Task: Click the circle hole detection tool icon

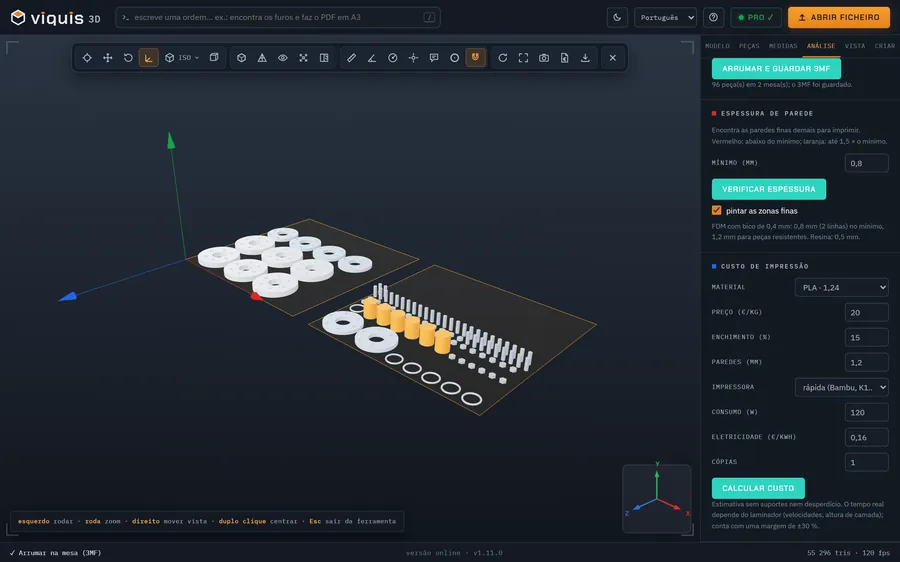Action: 455,57
